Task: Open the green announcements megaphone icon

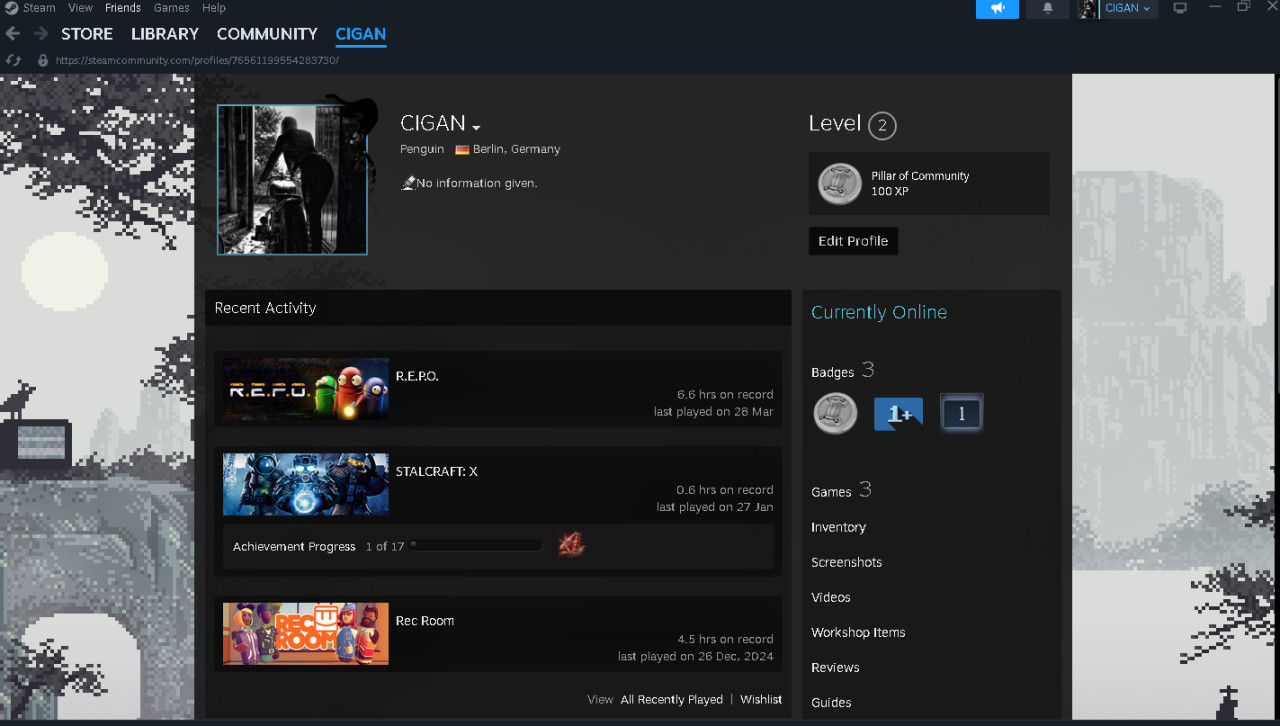Action: click(x=997, y=9)
